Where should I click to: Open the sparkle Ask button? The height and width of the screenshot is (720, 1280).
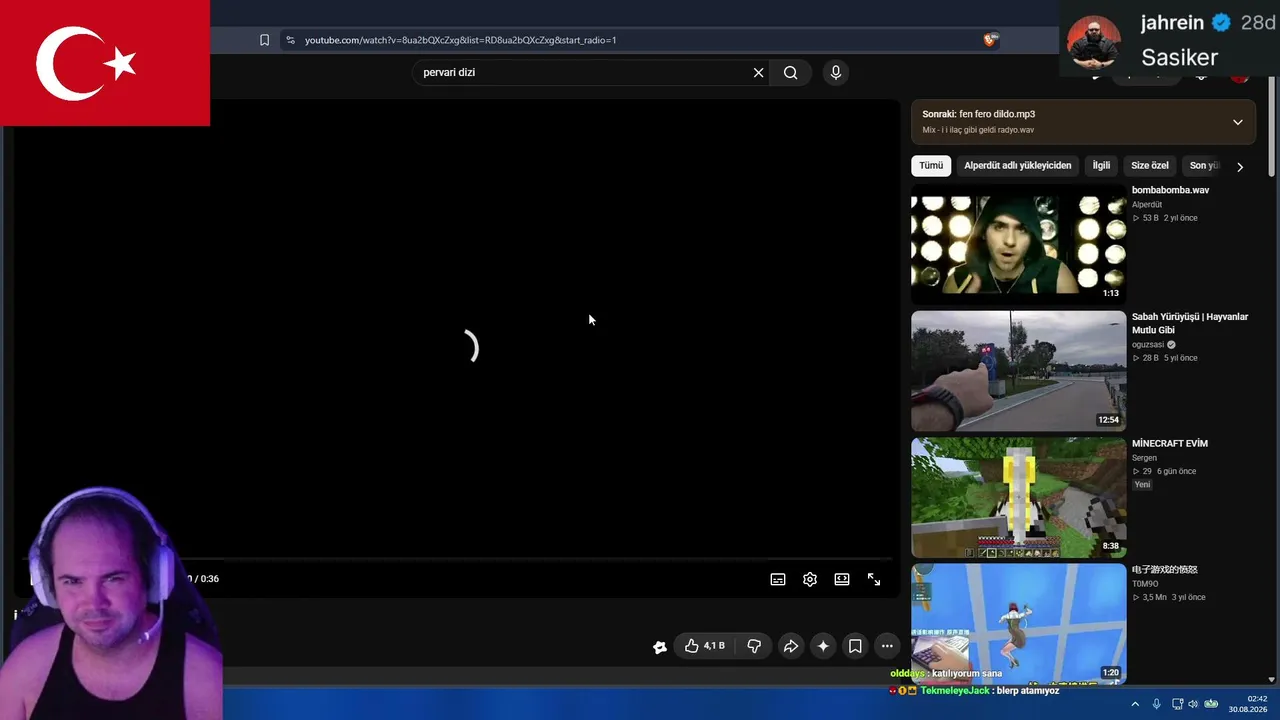[x=823, y=646]
